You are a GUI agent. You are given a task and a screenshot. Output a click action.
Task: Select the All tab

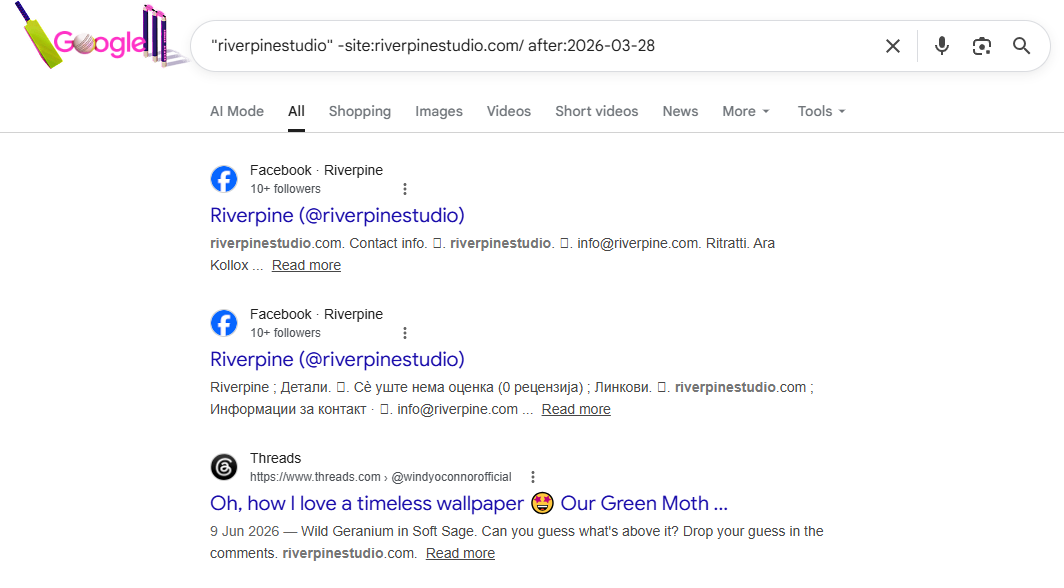[297, 111]
